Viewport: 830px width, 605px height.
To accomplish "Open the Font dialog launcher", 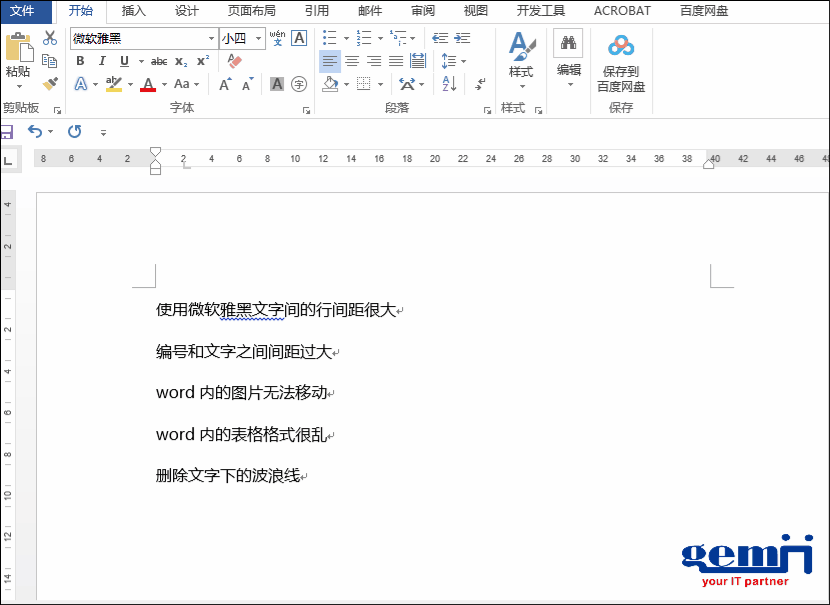I will pyautogui.click(x=307, y=111).
